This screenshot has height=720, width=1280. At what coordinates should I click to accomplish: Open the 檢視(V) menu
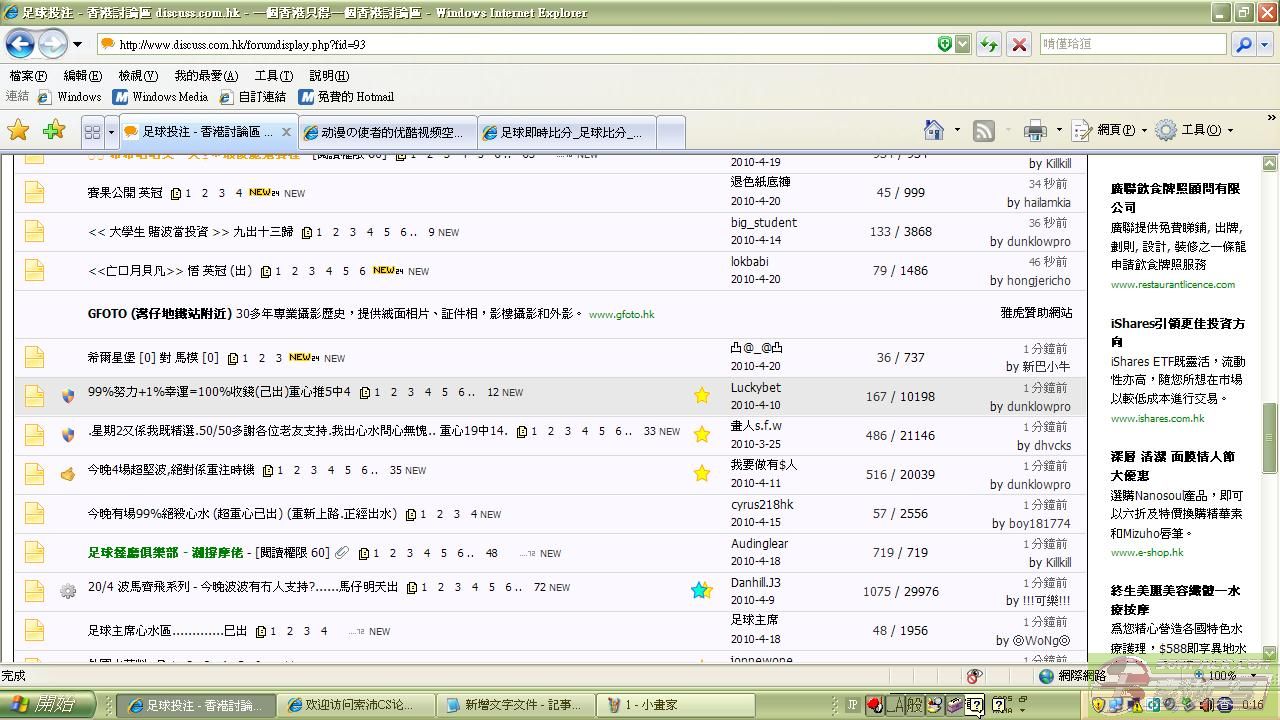(x=138, y=76)
